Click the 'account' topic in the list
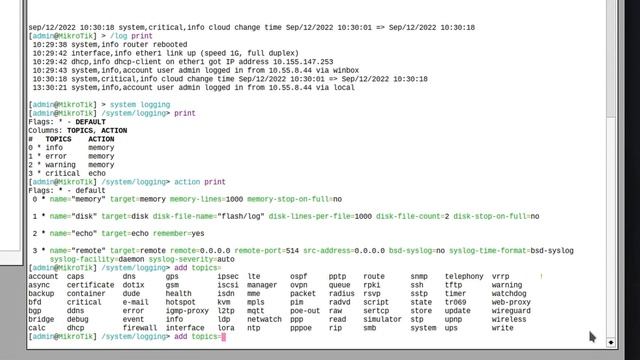Image resolution: width=640 pixels, height=360 pixels. click(43, 276)
